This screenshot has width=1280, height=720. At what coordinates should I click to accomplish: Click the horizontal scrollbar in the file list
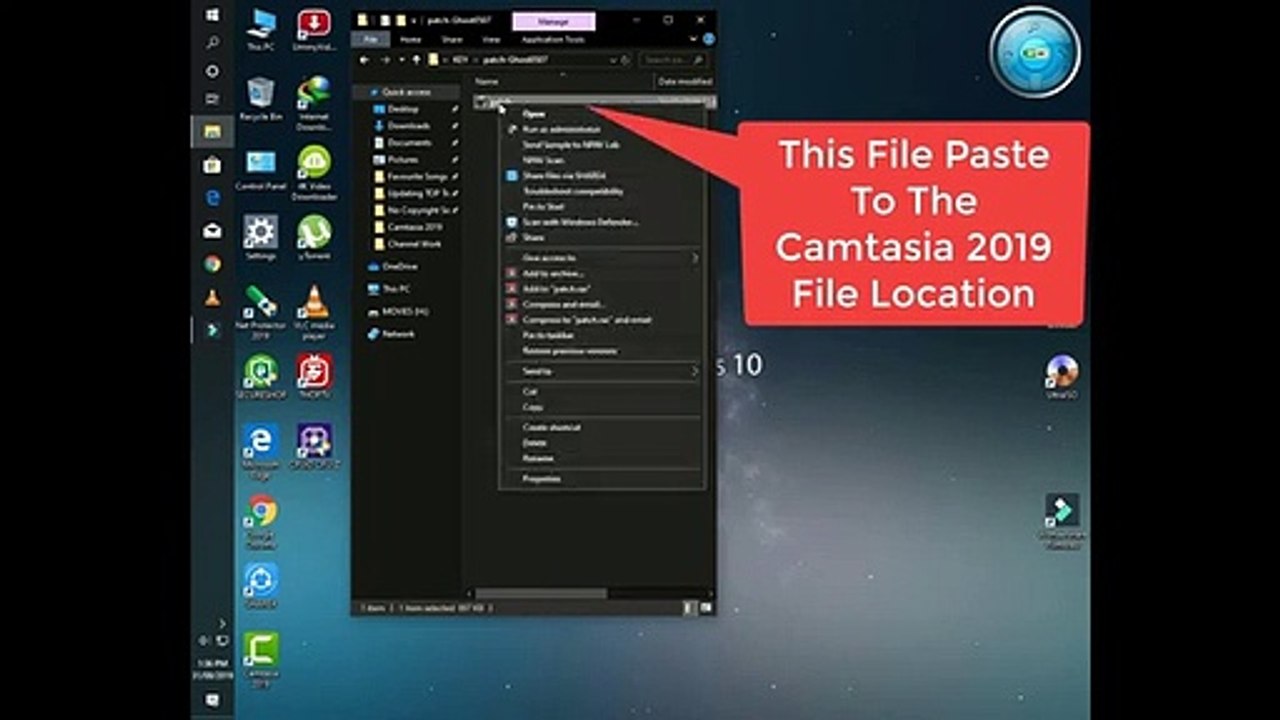pyautogui.click(x=540, y=593)
